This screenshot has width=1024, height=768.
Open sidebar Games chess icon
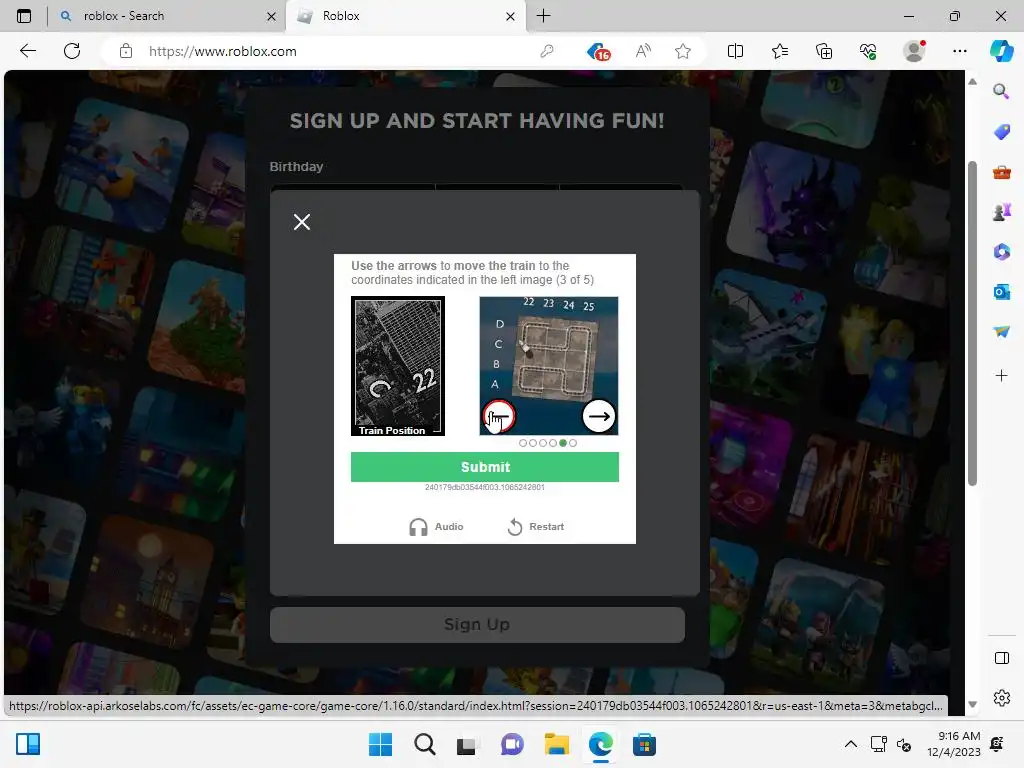coord(1001,212)
